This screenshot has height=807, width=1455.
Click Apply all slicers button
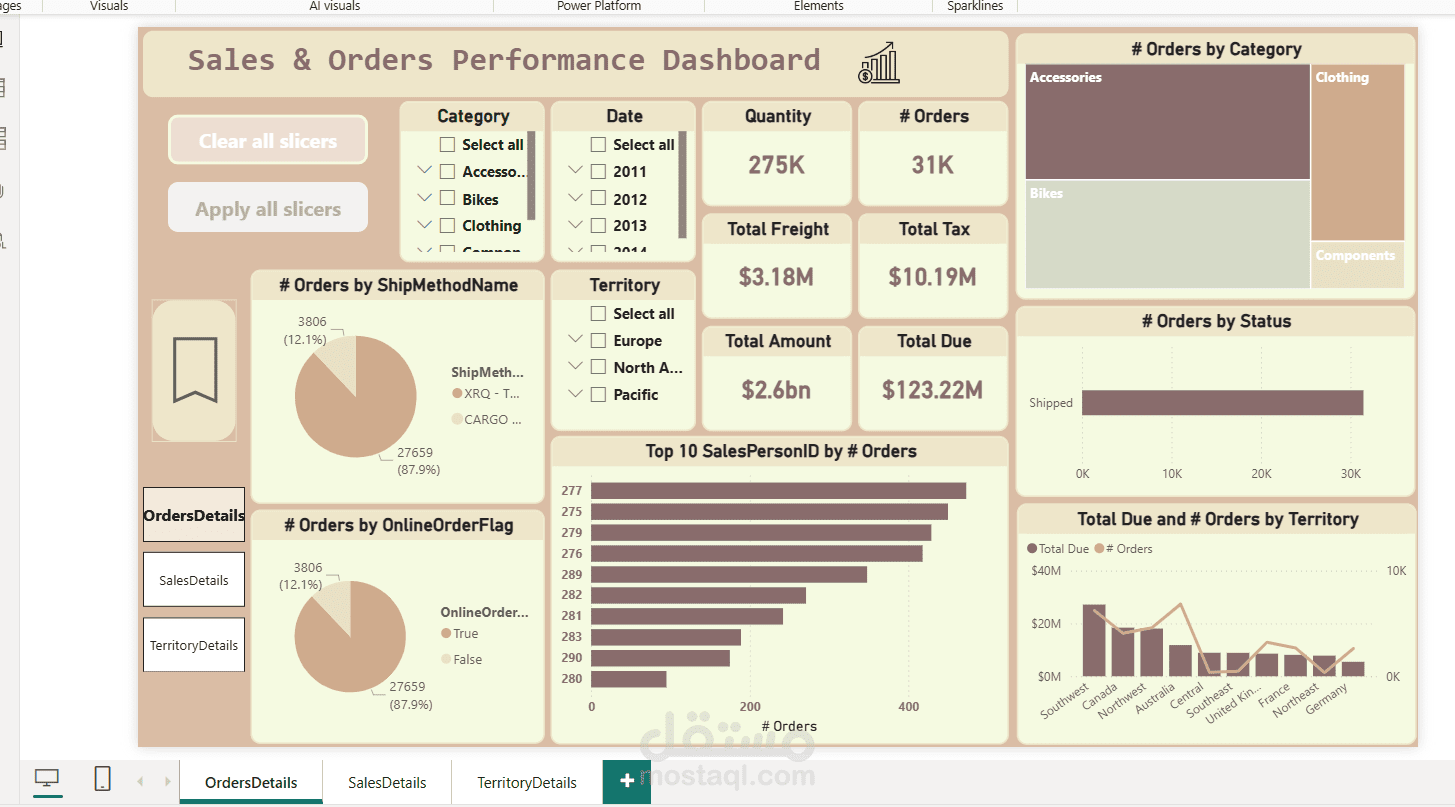[x=268, y=208]
